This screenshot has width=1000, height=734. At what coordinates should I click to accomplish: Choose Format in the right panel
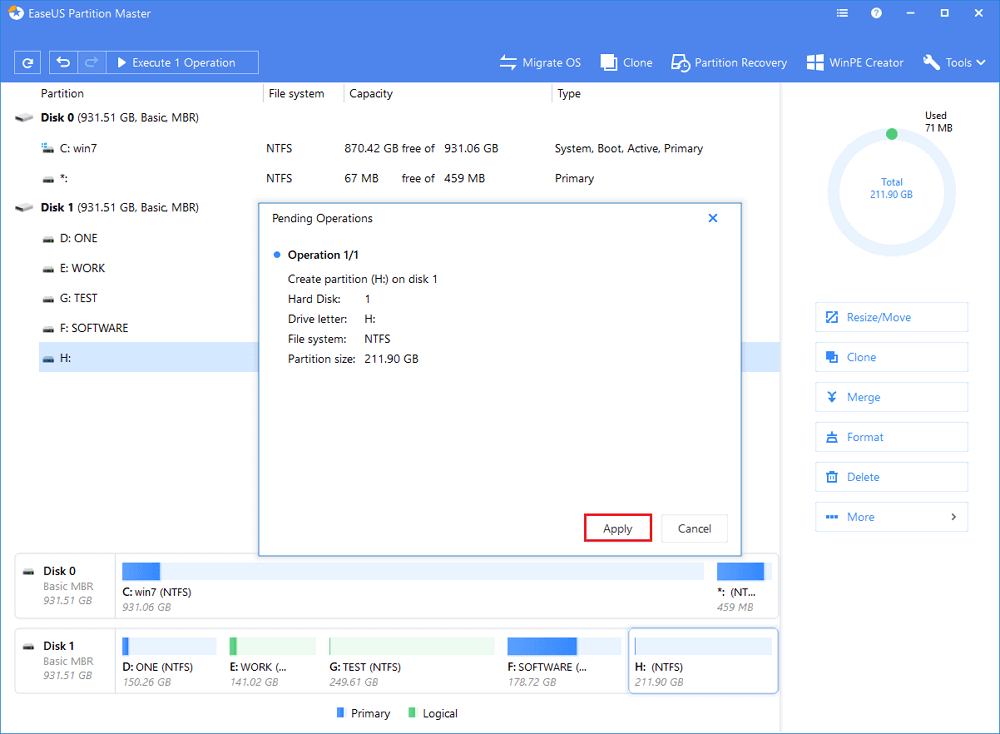tap(891, 437)
